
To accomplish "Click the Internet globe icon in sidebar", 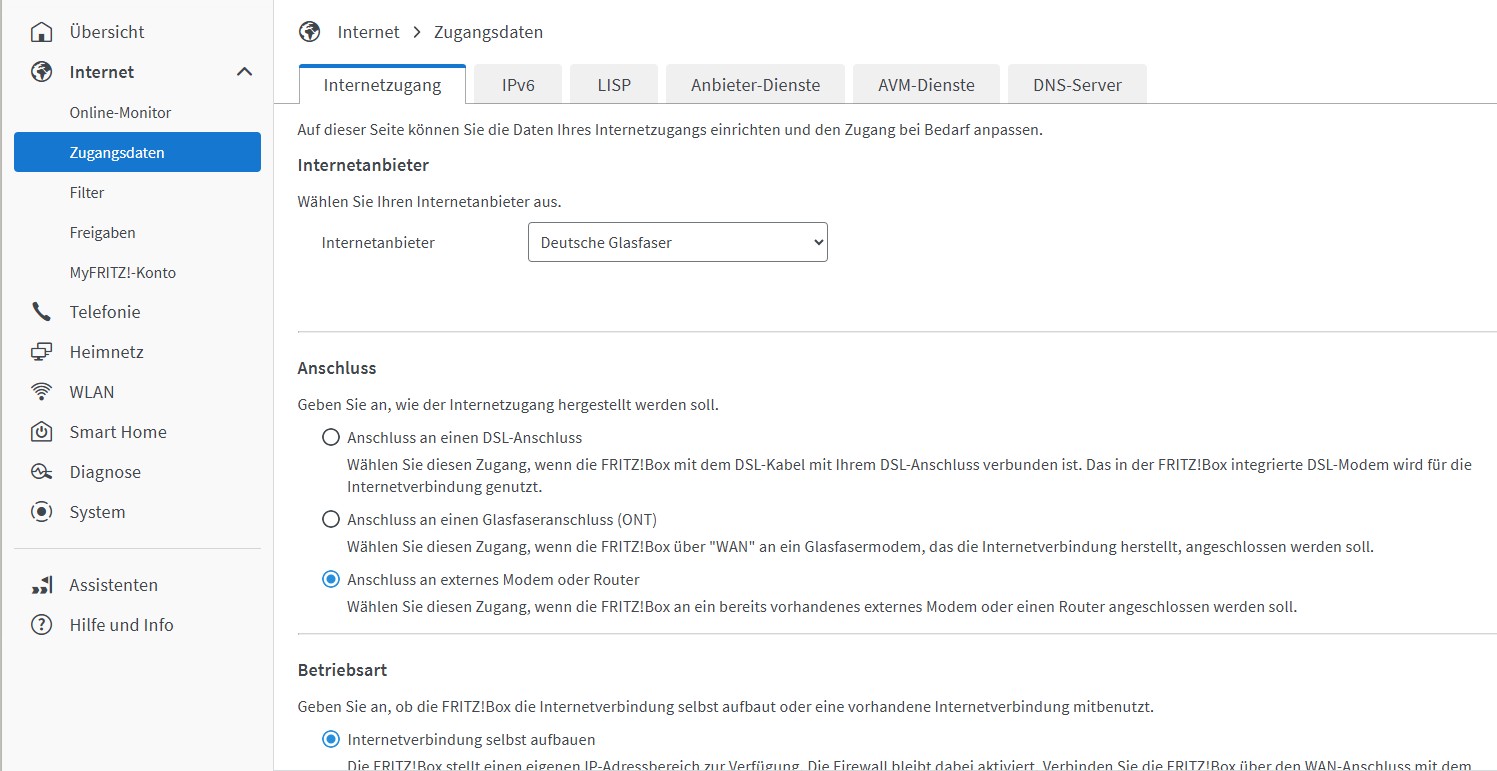I will [41, 72].
